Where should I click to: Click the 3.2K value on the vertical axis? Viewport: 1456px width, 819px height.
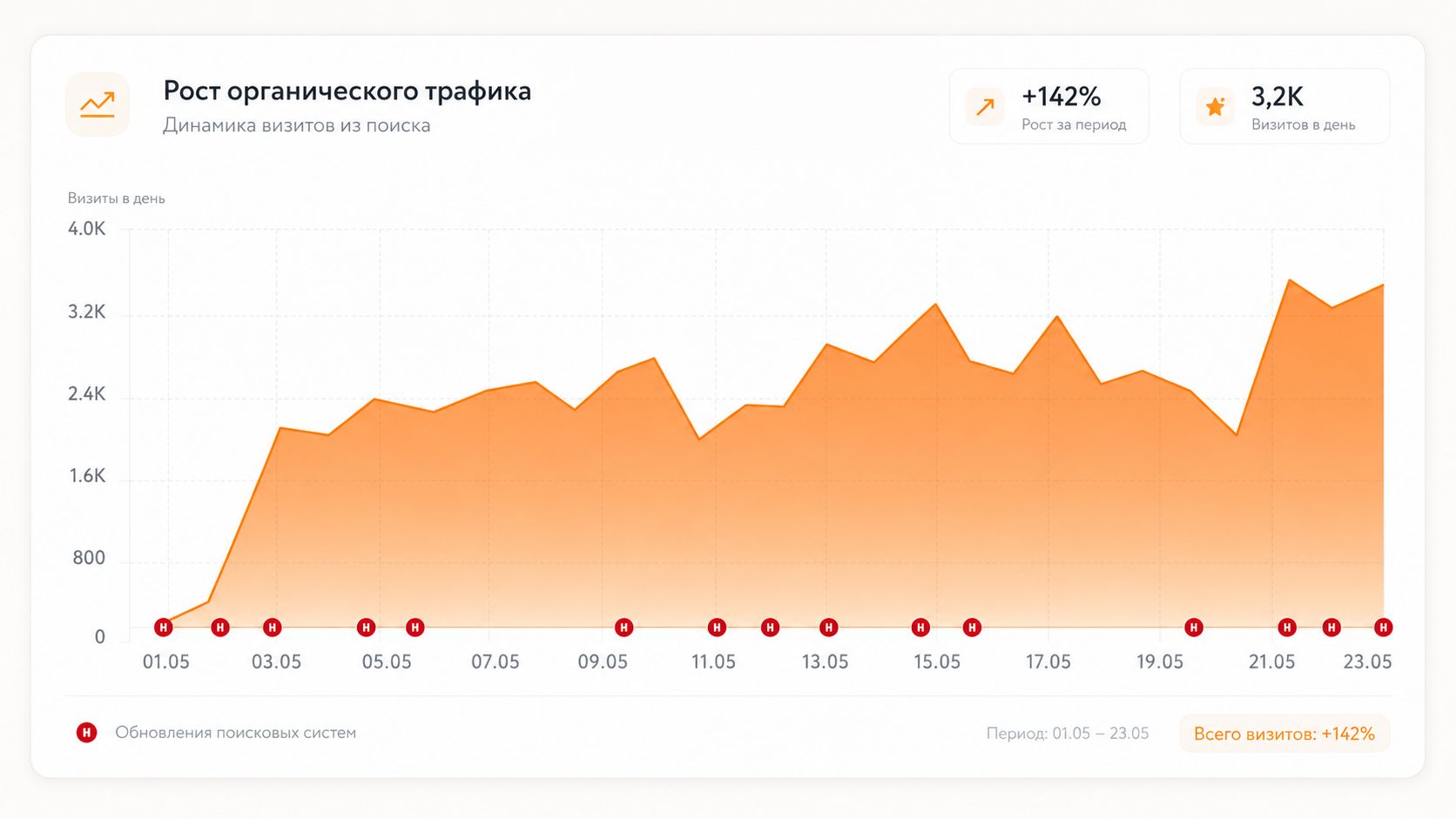pos(87,312)
